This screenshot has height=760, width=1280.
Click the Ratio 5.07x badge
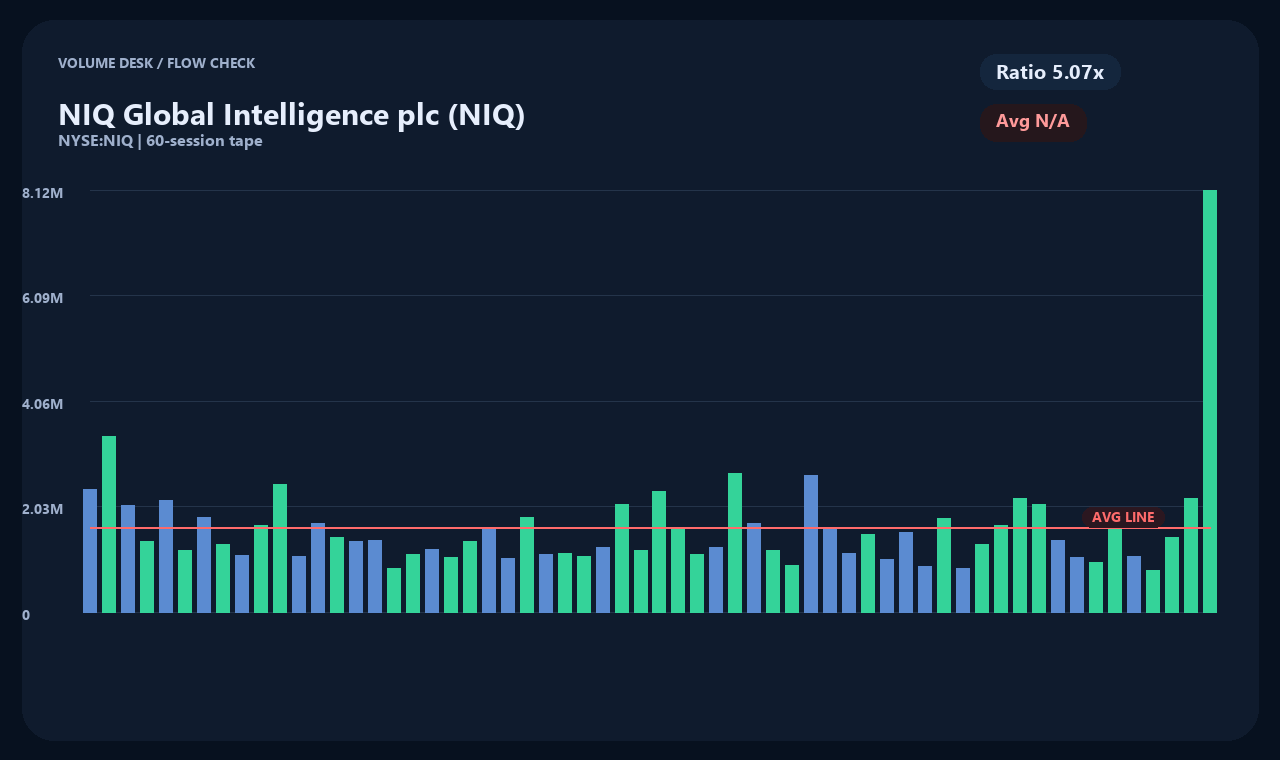coord(1050,72)
